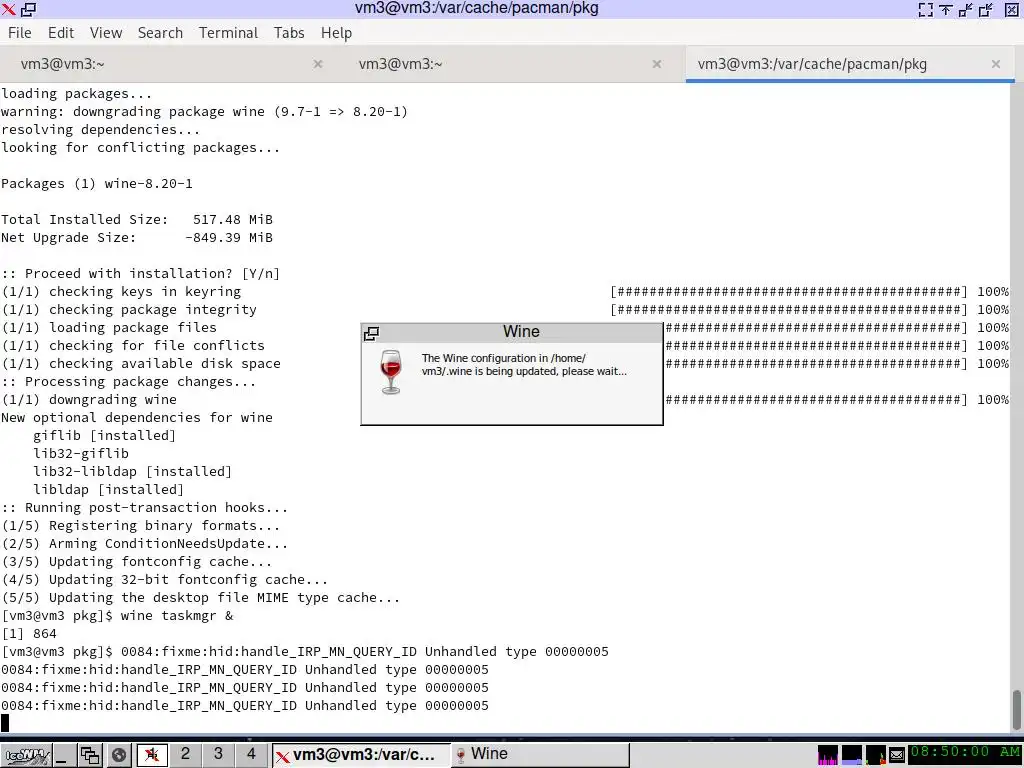Close the /var/cache/pacman/pkg tab
Screen dimensions: 1024x768
(x=996, y=64)
